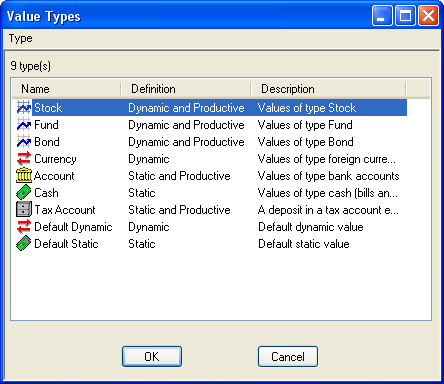Select the Cash type name
This screenshot has height=384, width=444.
[x=46, y=193]
